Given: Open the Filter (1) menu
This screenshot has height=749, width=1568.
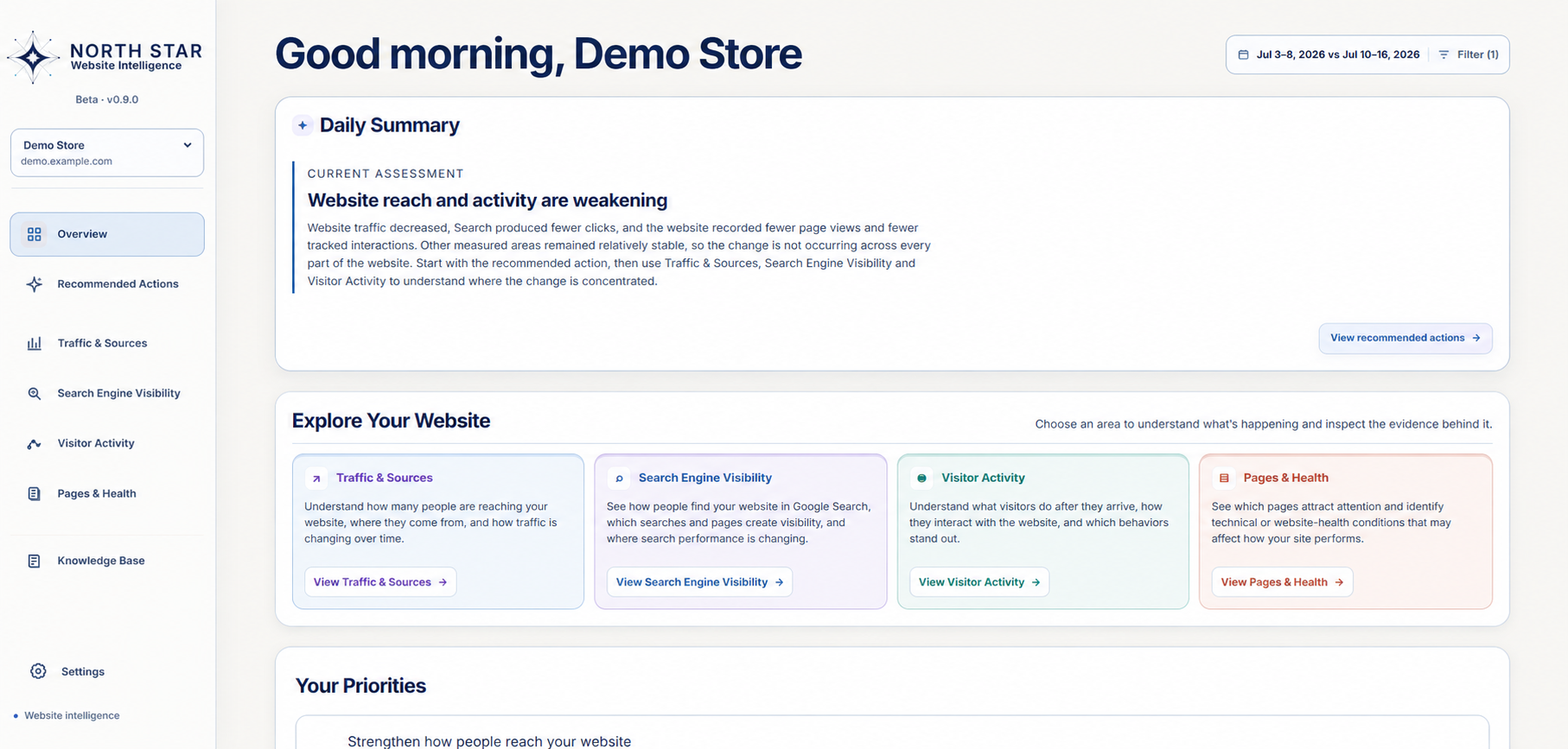Looking at the screenshot, I should 1469,54.
